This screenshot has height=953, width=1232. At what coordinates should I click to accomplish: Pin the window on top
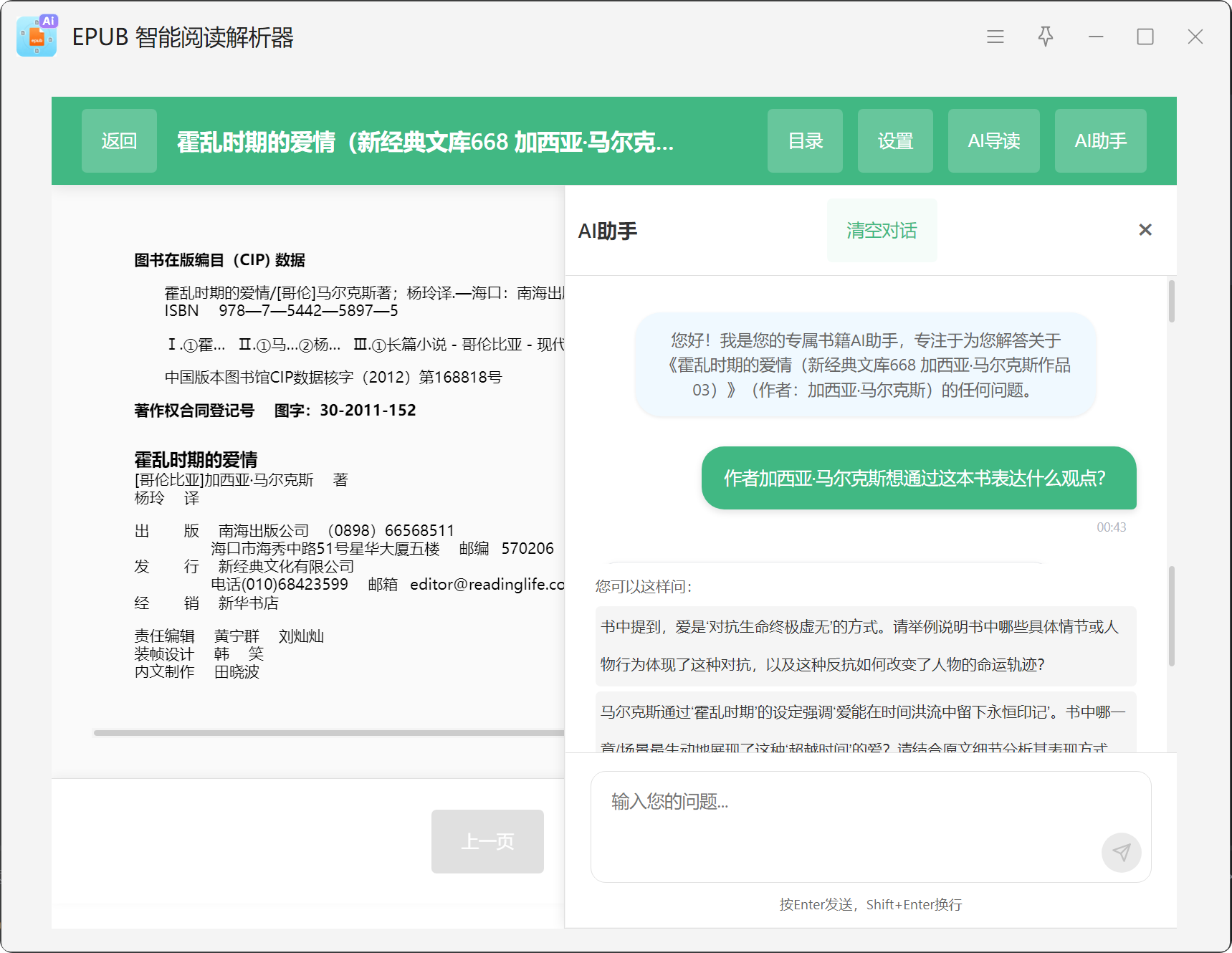click(x=1046, y=37)
